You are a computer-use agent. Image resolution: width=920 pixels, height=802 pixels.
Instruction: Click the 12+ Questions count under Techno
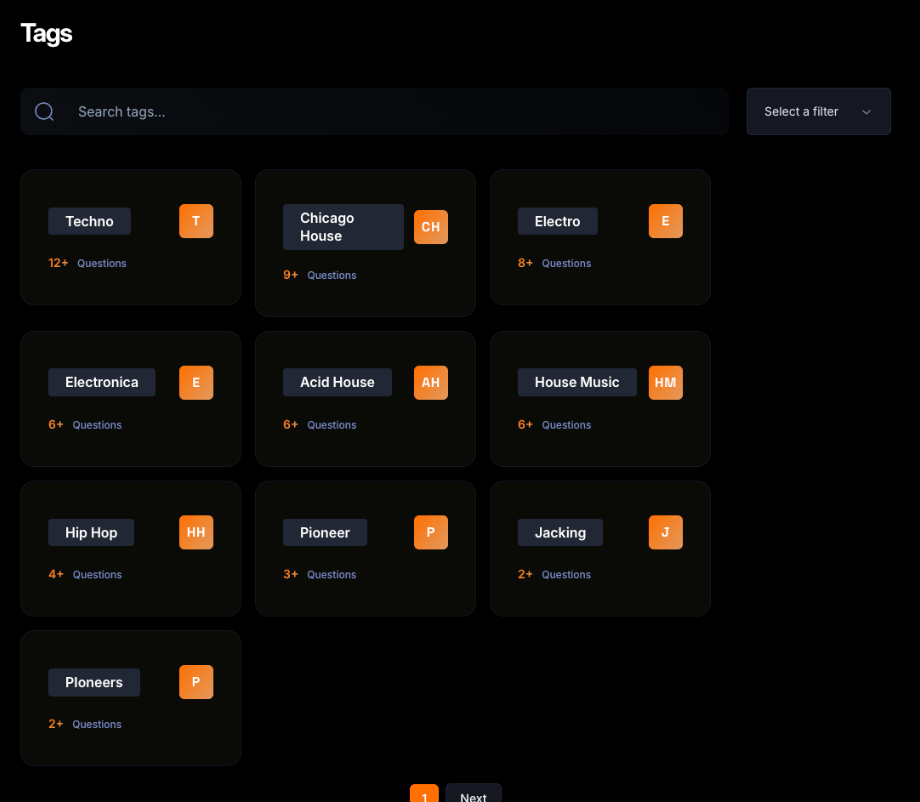(87, 263)
